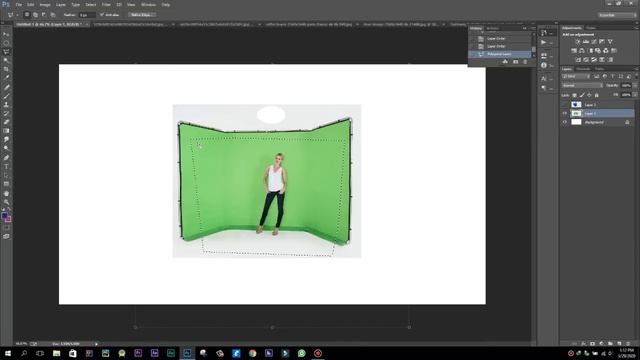
Task: Open the Filter menu
Action: tap(106, 4)
